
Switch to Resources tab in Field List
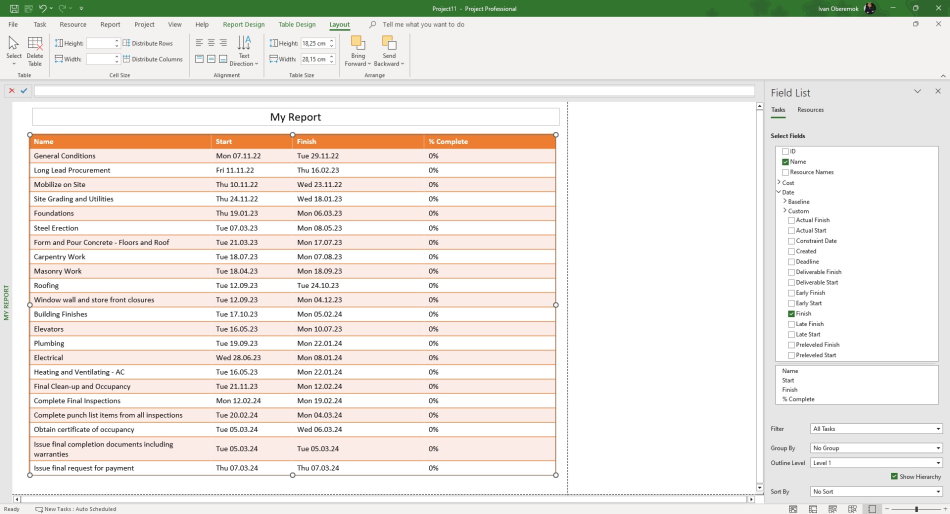pos(810,110)
